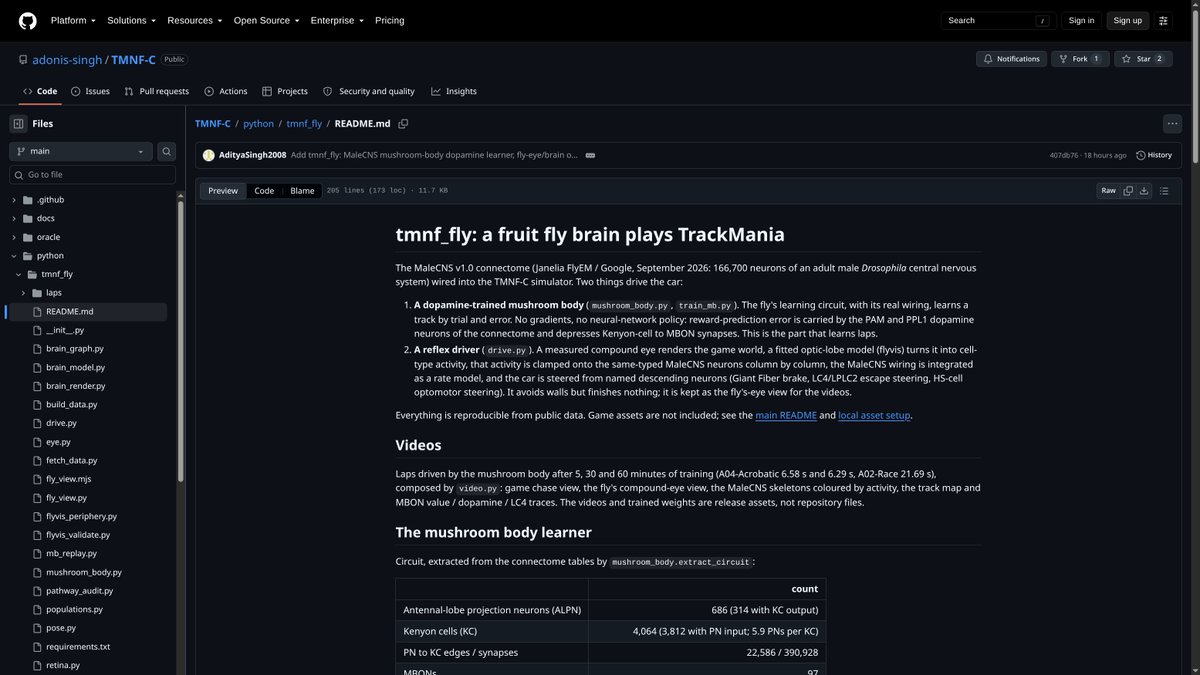Screen dimensions: 1200x675
Task: Open mushroom_body.py in file tree
Action: click(84, 572)
